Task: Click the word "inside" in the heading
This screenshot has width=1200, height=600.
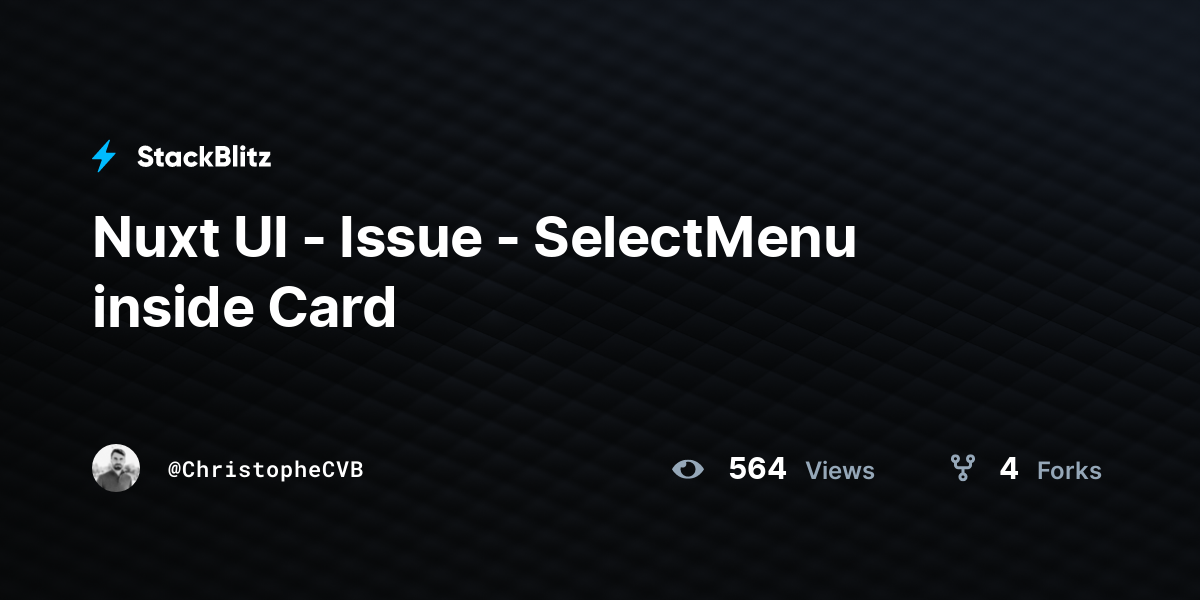Action: pos(170,308)
